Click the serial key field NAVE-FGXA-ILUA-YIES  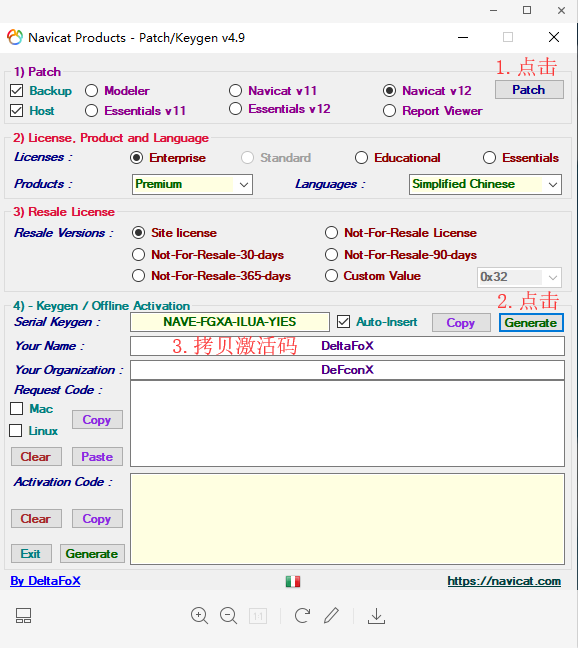[x=230, y=322]
